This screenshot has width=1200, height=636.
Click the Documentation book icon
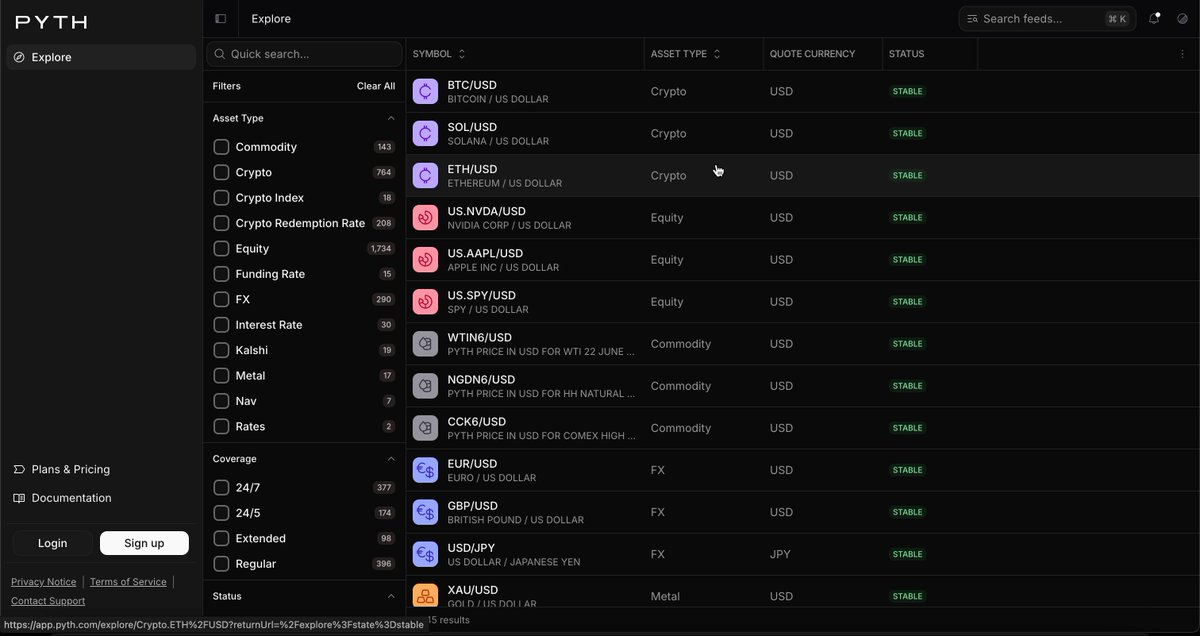[x=19, y=498]
